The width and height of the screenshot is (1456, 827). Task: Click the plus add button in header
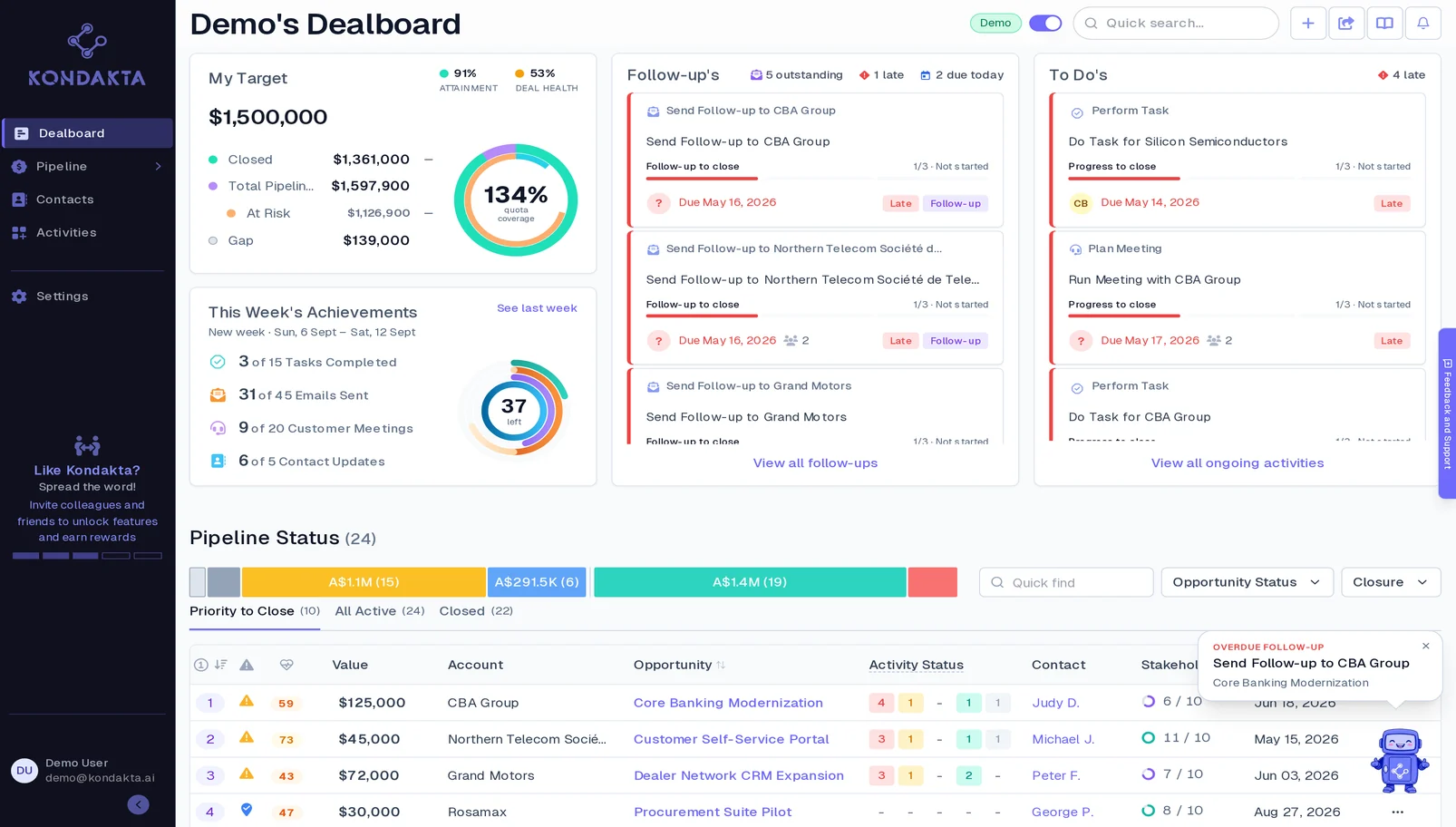[x=1307, y=24]
